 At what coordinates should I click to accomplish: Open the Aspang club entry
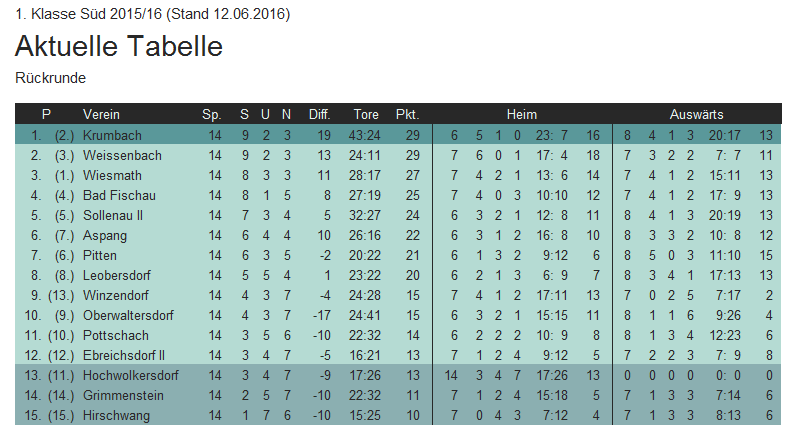tap(105, 235)
